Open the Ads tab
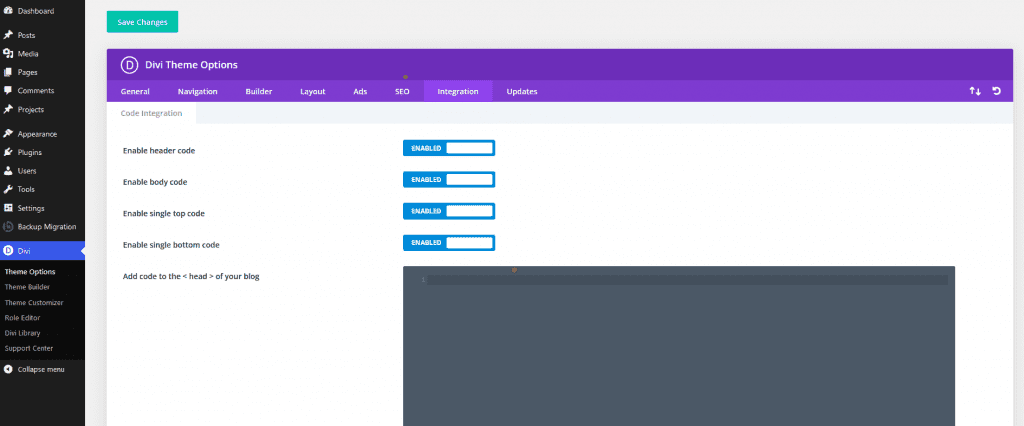Image resolution: width=1024 pixels, height=426 pixels. 360,91
